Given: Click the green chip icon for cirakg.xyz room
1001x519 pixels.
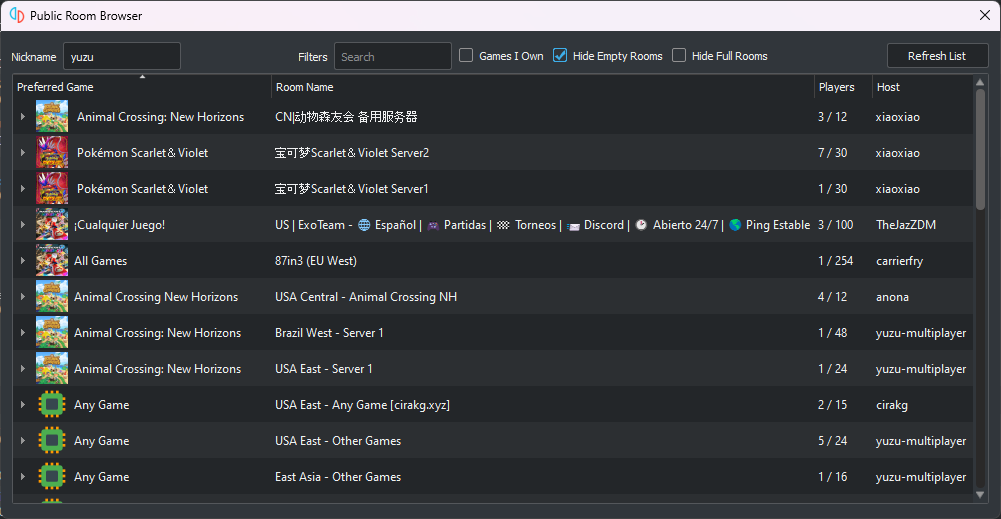Looking at the screenshot, I should [52, 405].
